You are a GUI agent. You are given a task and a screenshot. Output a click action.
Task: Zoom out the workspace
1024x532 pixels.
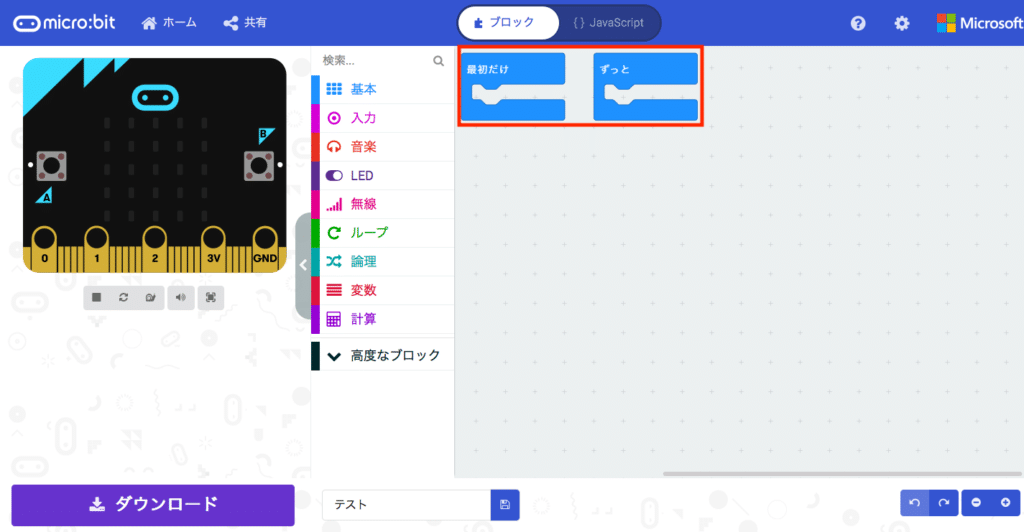pyautogui.click(x=976, y=503)
